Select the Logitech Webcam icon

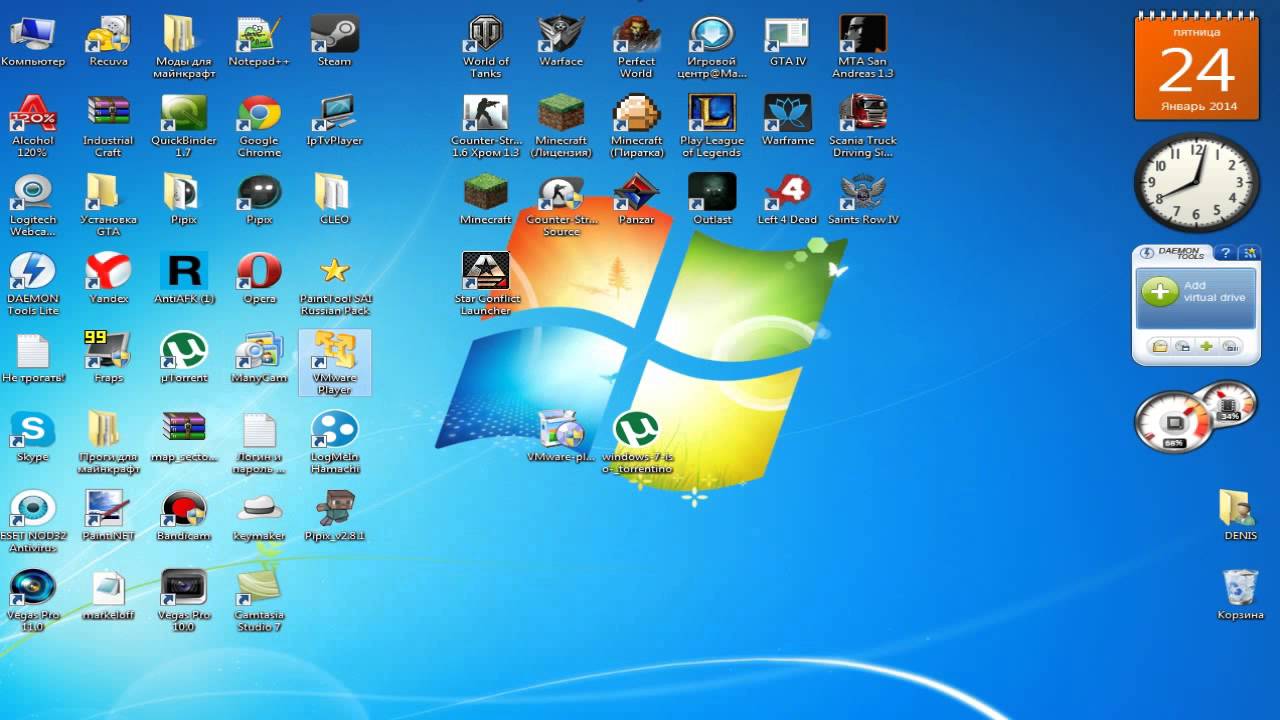33,206
